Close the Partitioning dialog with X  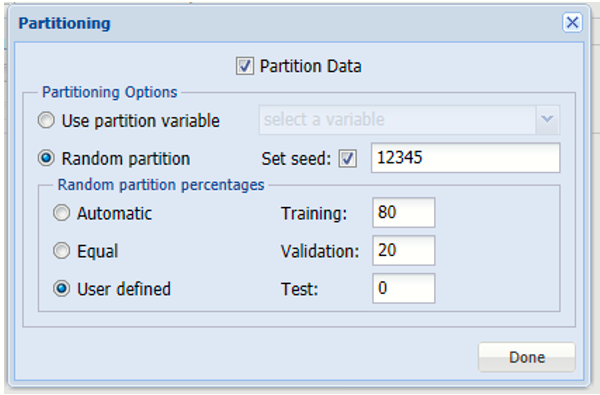(x=572, y=23)
